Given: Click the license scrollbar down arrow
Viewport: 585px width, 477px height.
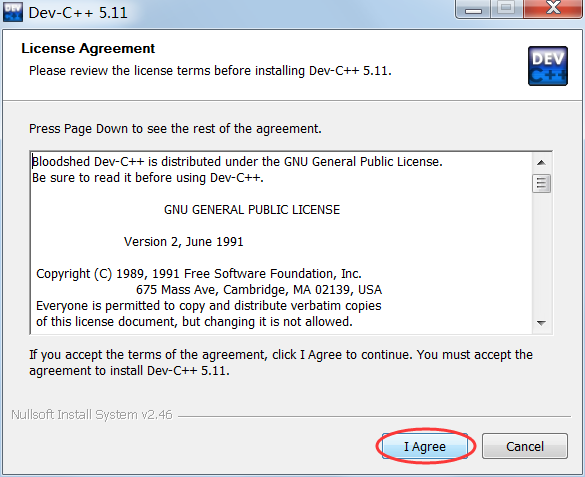Looking at the screenshot, I should [541, 323].
